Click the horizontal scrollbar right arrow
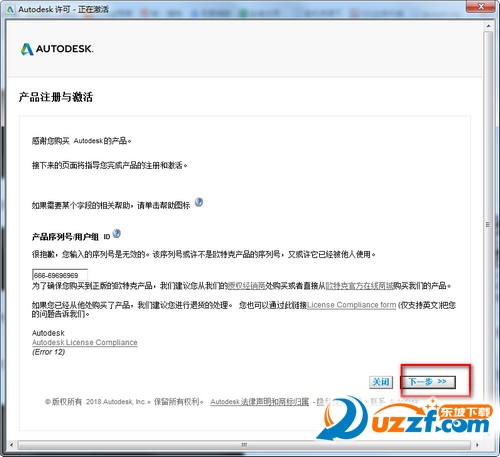This screenshot has width=500, height=457. (x=477, y=445)
